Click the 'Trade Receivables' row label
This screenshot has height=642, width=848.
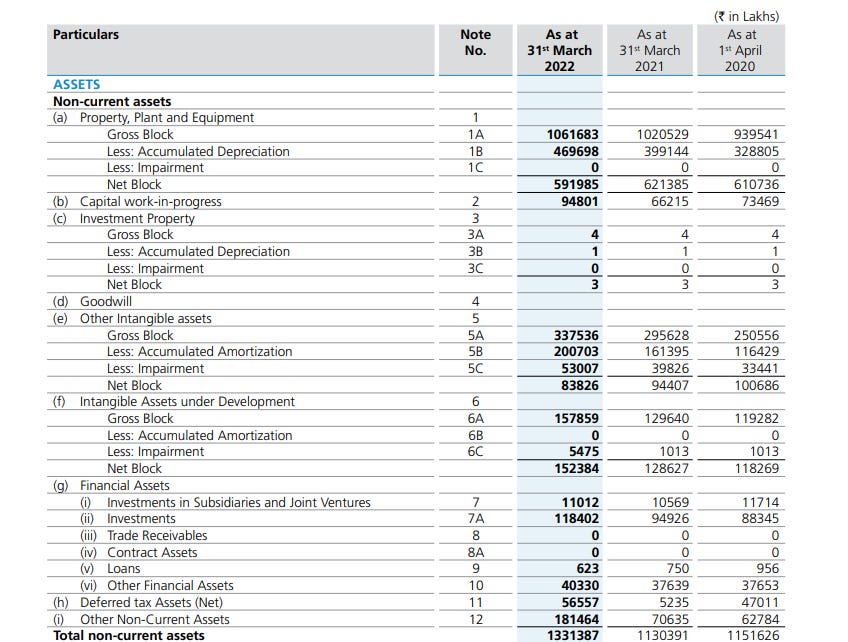point(157,535)
